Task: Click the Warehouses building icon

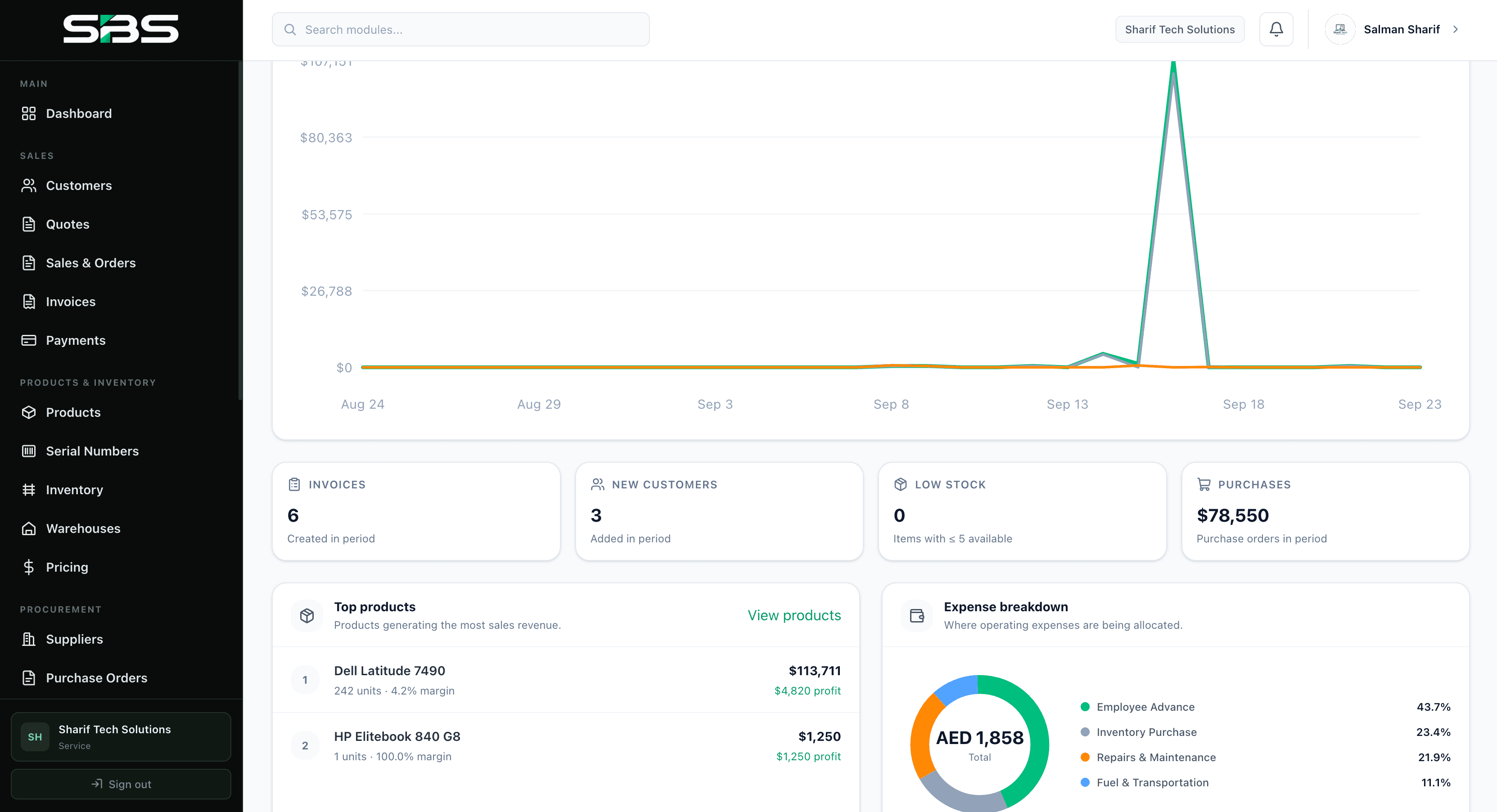Action: point(28,528)
